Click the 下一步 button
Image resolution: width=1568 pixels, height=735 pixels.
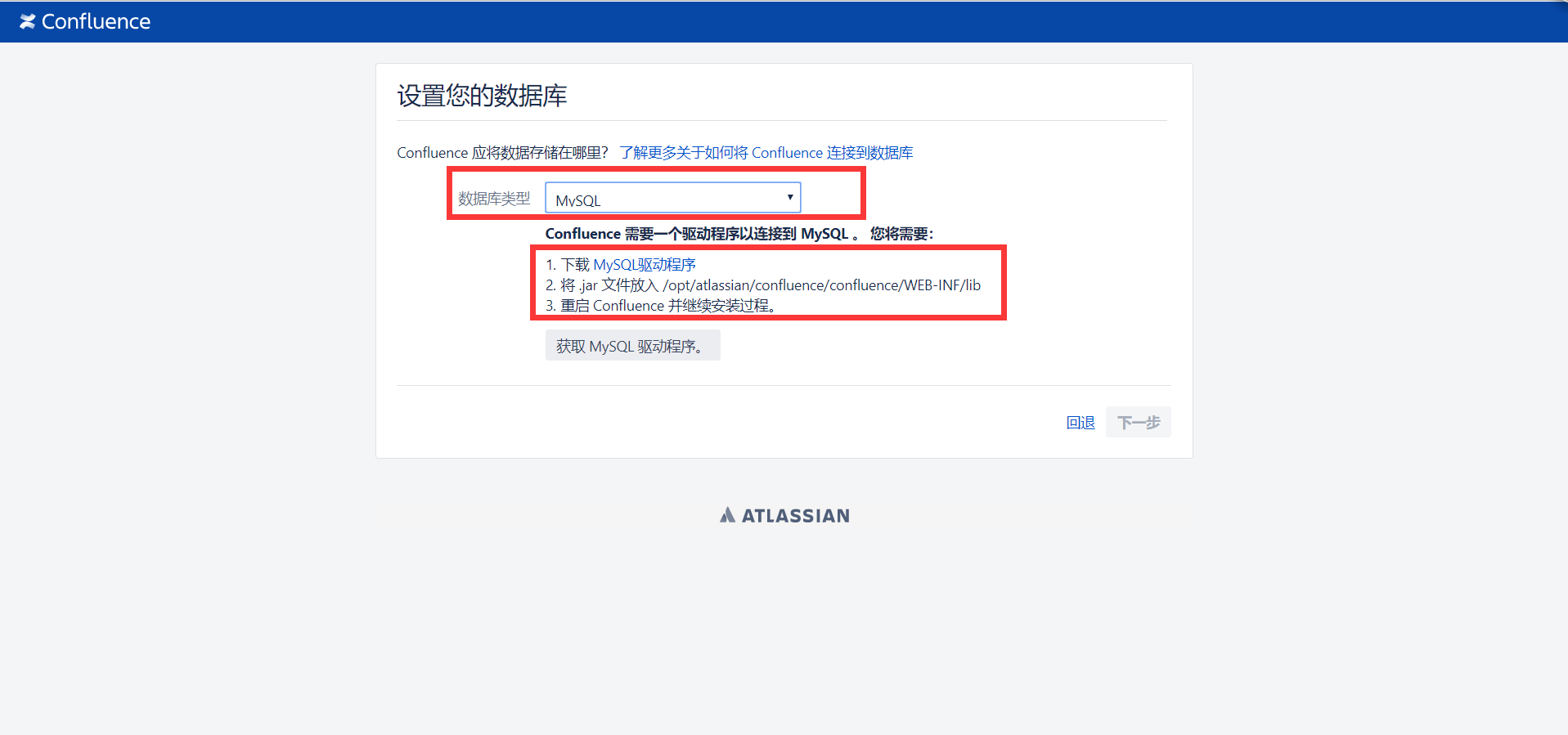point(1138,423)
